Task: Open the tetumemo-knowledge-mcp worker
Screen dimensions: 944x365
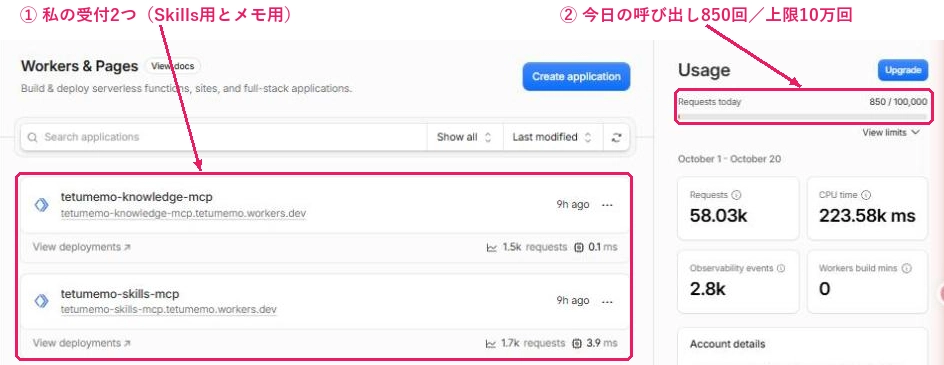Action: (x=137, y=196)
